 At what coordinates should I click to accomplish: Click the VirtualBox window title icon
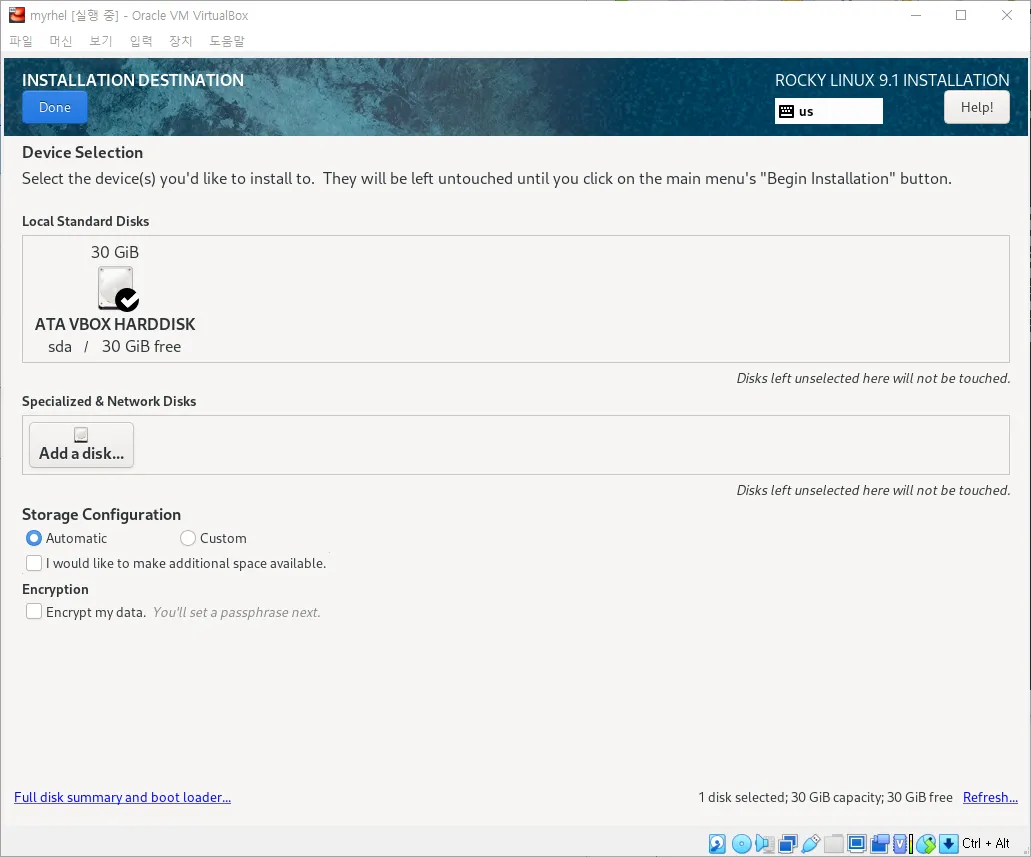(16, 14)
